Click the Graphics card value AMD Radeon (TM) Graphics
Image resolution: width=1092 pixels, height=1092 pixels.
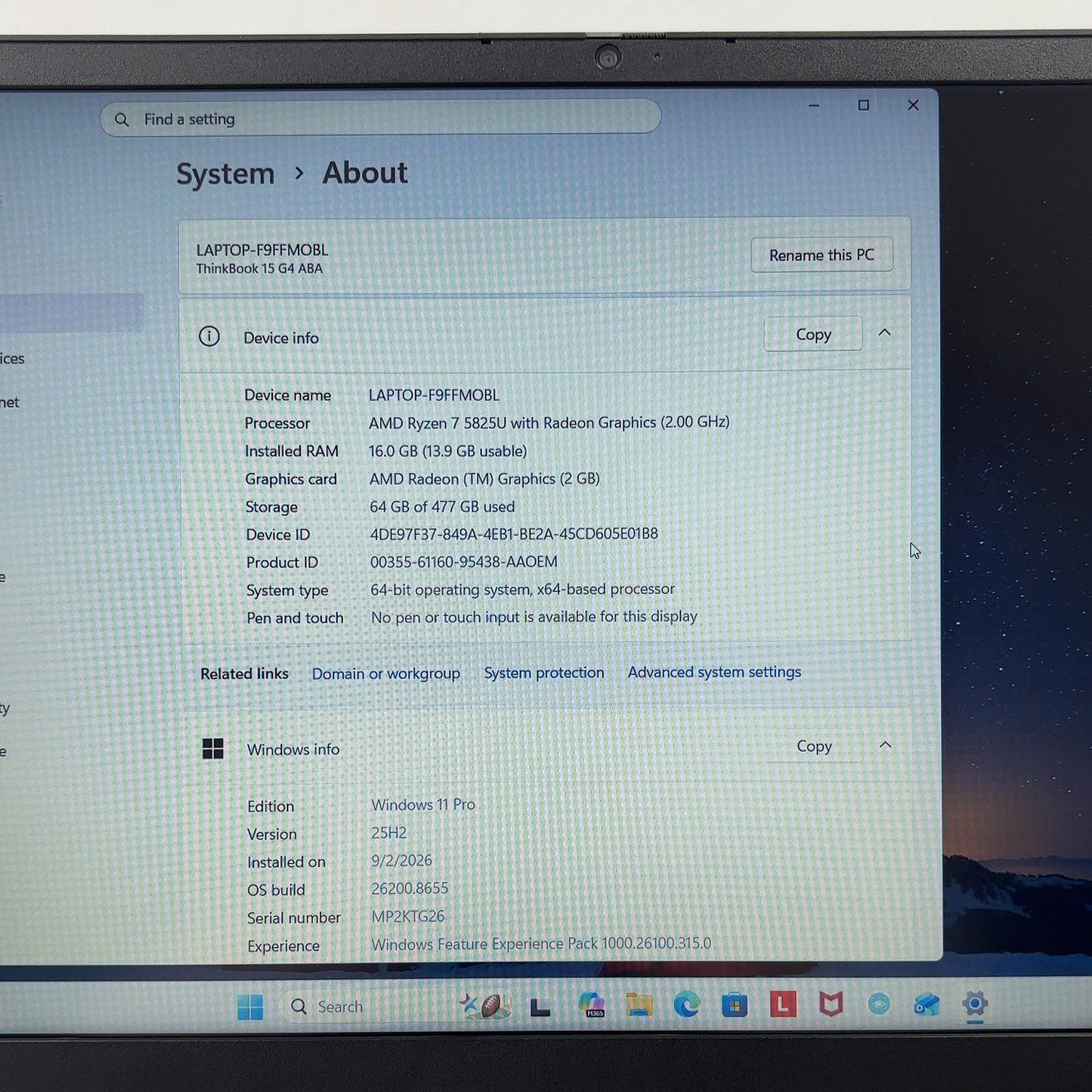462,479
